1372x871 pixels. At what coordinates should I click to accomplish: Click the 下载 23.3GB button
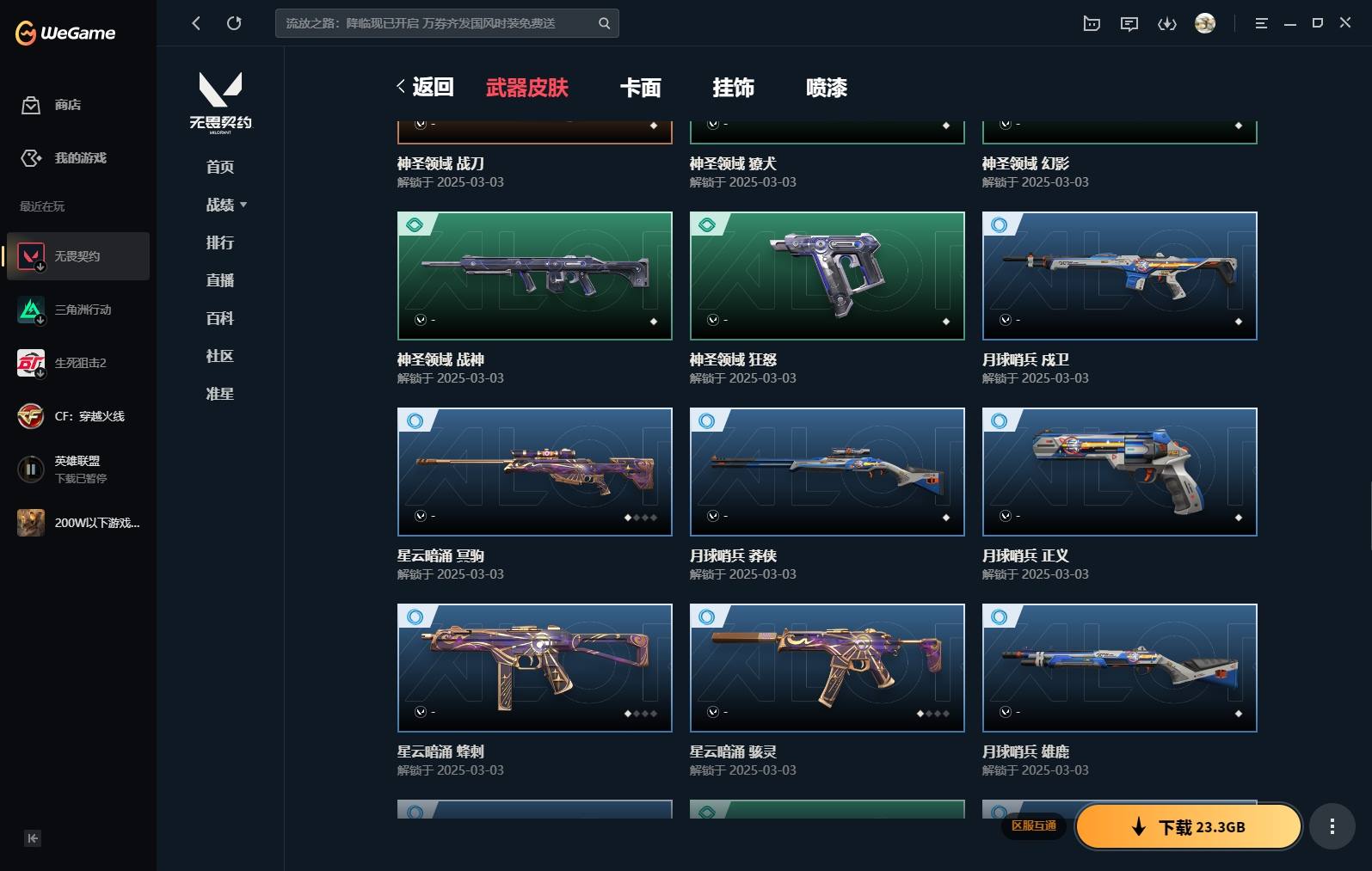coord(1188,826)
